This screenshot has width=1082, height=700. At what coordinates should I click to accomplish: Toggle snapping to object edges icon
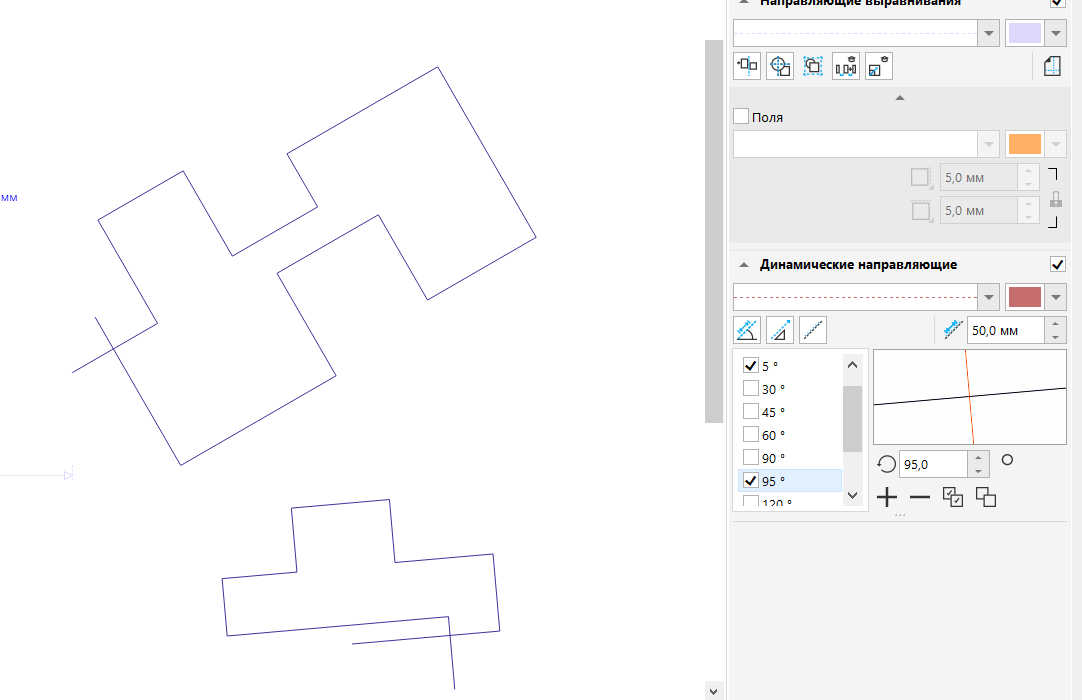click(x=747, y=66)
